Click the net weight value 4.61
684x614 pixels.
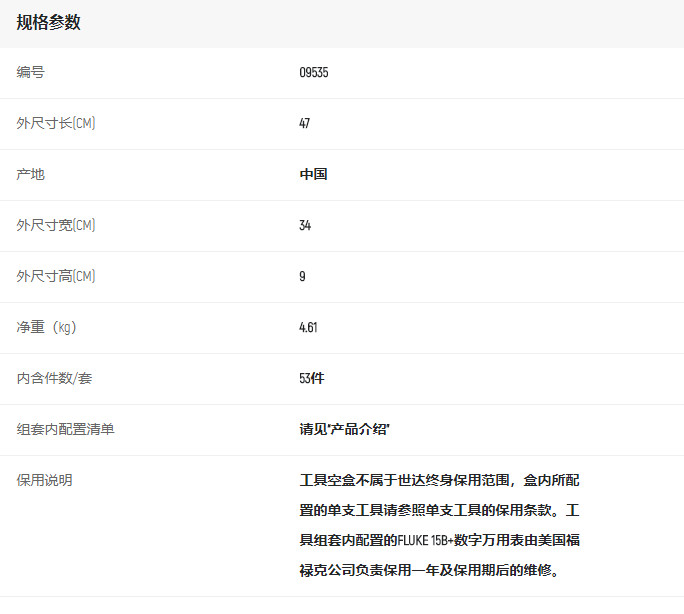click(x=308, y=327)
